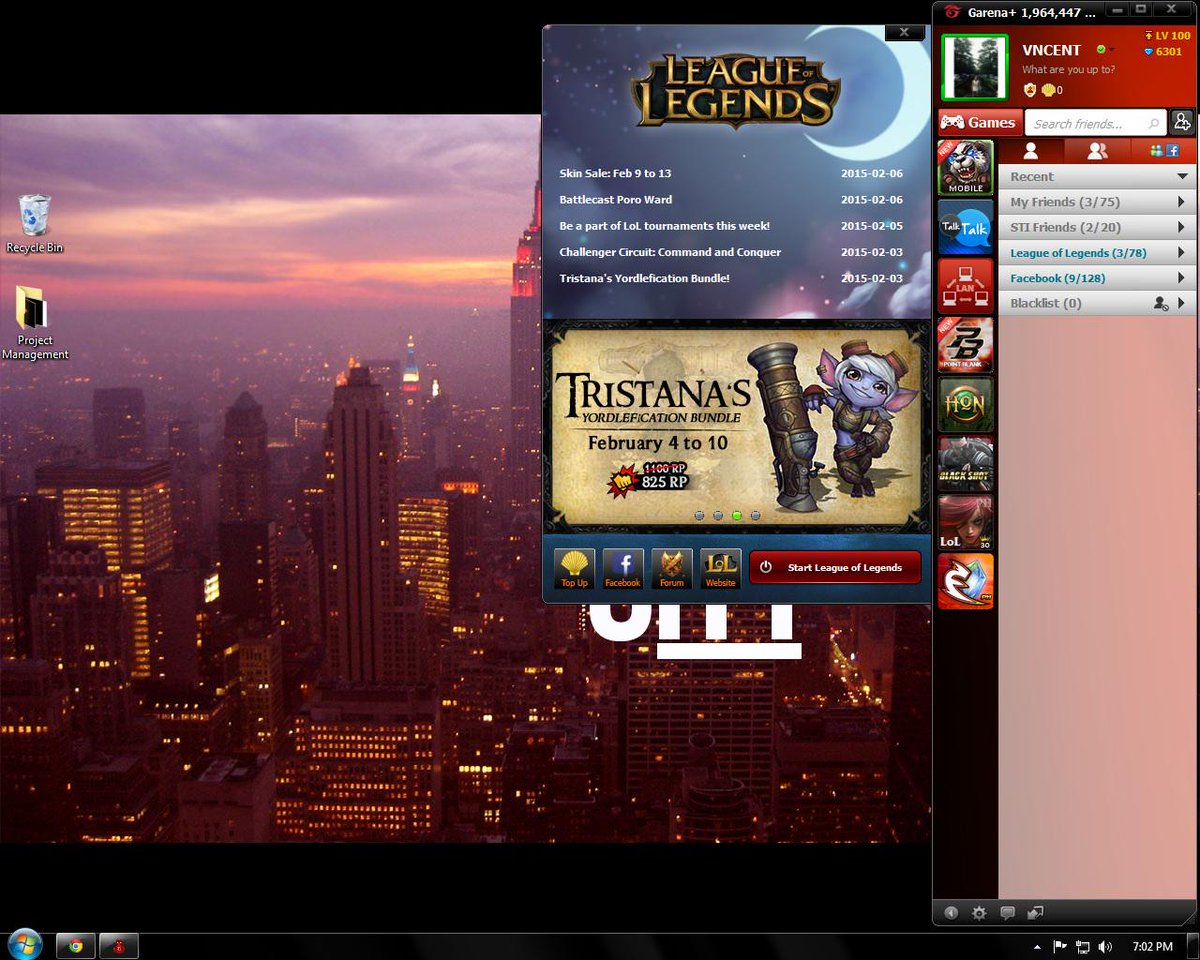Open 'Challenger Circuit: Command and Conquer' news
Screen dimensions: 1200x960
click(x=670, y=252)
